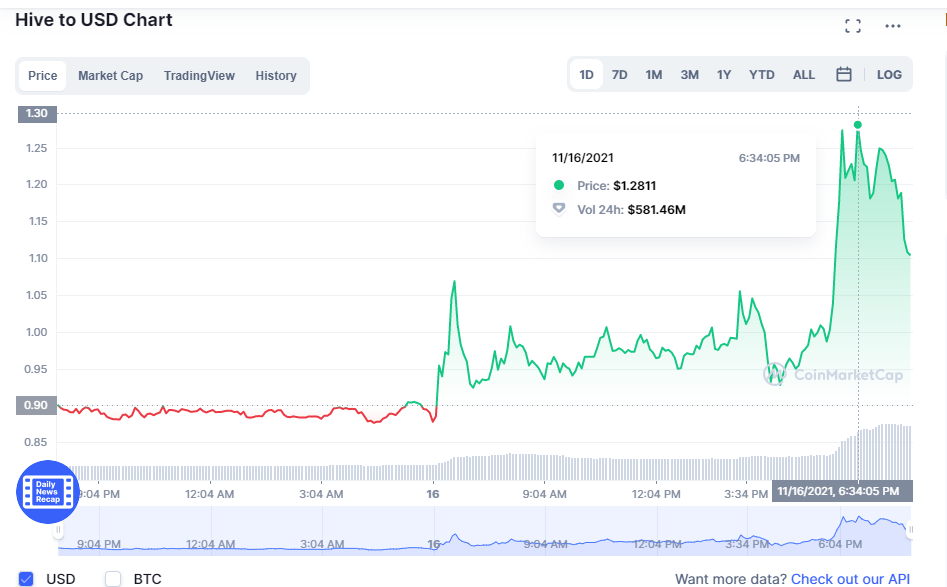The image size is (947, 587).
Task: Select the Price tab
Action: 43,75
